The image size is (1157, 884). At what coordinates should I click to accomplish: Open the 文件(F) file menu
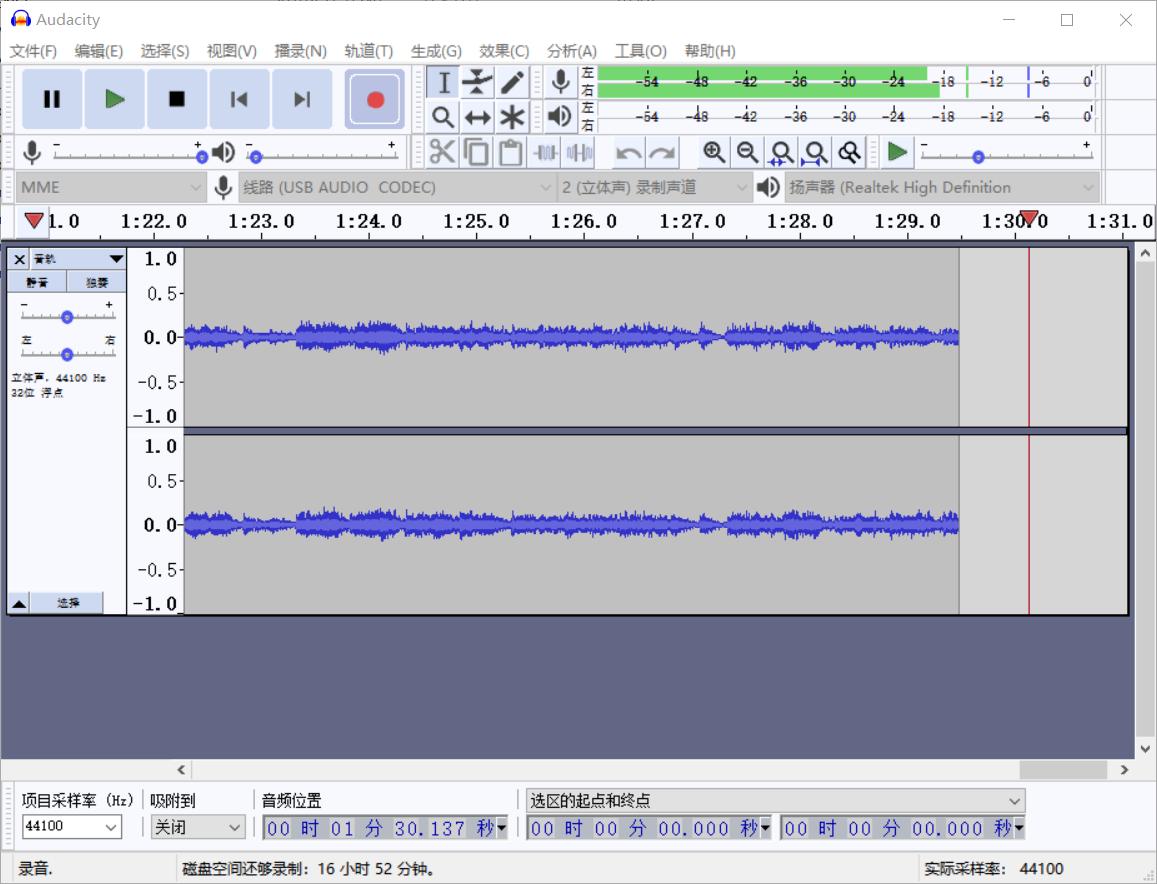pos(33,51)
